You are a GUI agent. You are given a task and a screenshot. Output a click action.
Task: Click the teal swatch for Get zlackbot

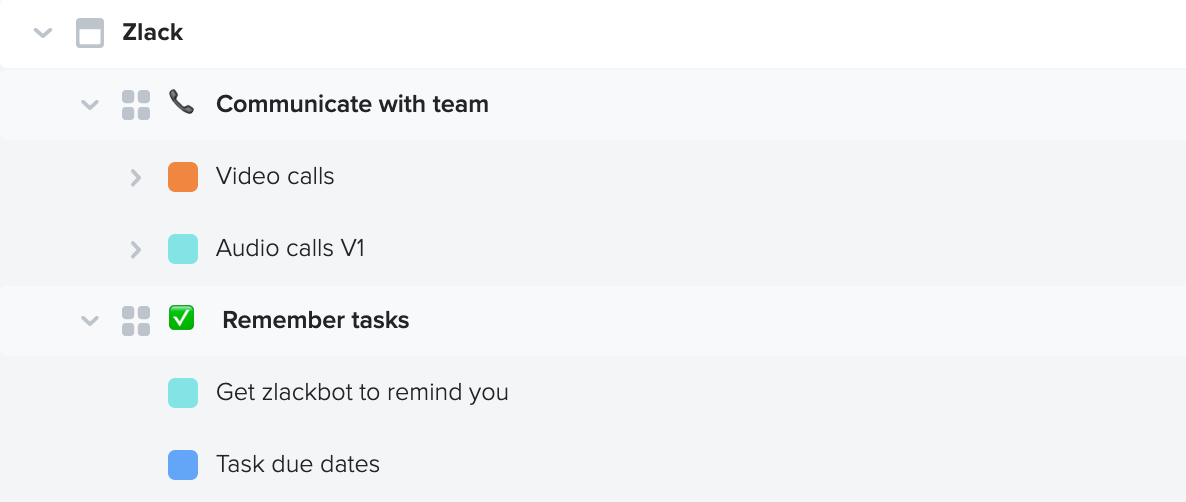pos(183,393)
